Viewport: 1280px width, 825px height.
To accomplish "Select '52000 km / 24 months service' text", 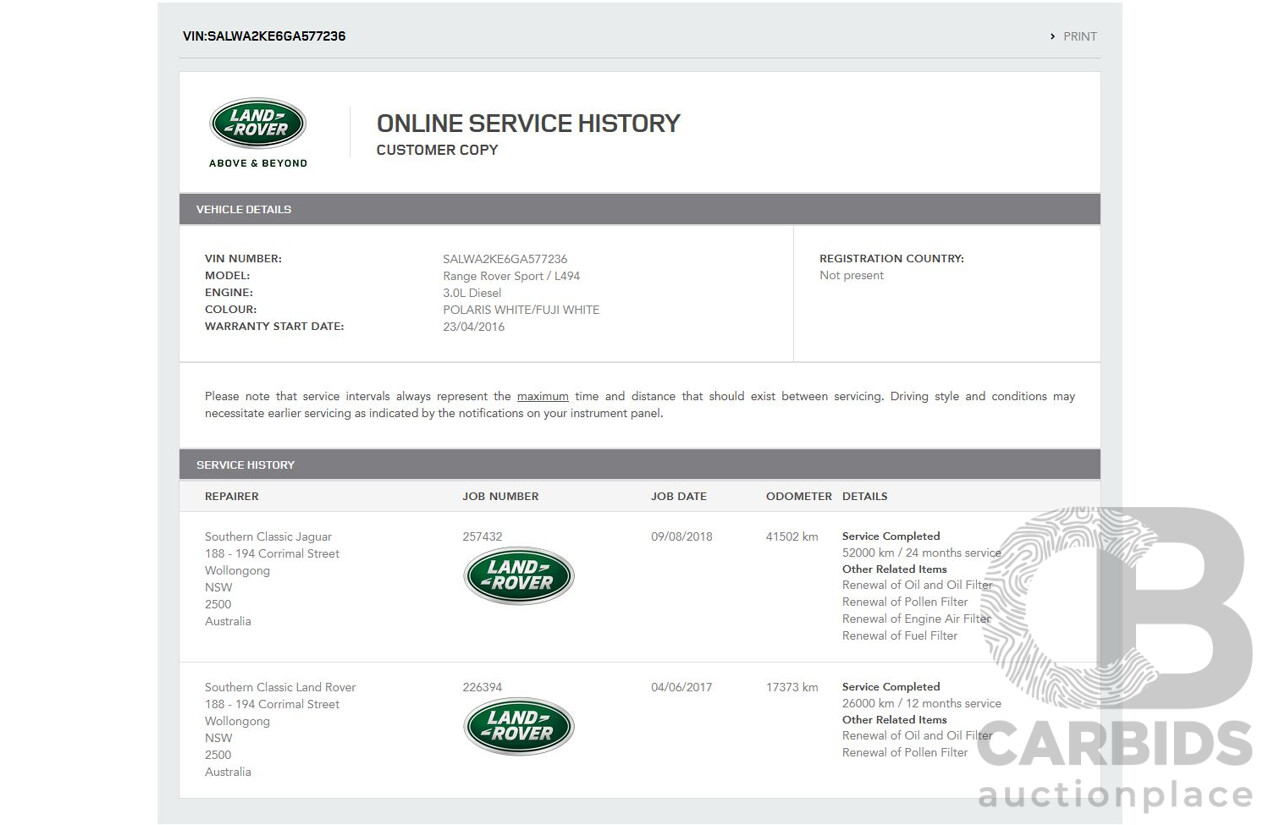I will tap(921, 553).
